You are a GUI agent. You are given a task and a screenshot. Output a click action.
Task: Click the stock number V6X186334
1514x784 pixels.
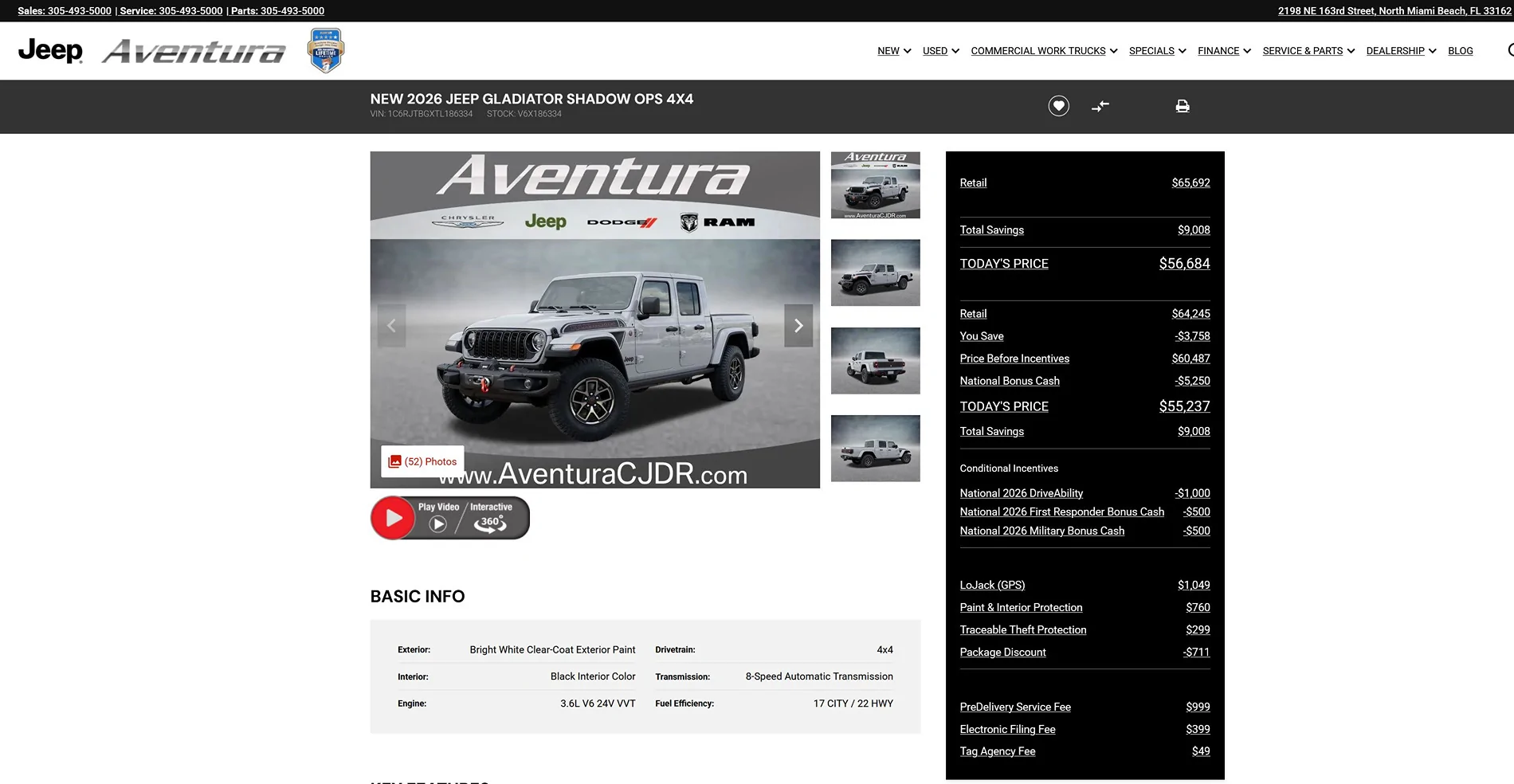coord(524,114)
